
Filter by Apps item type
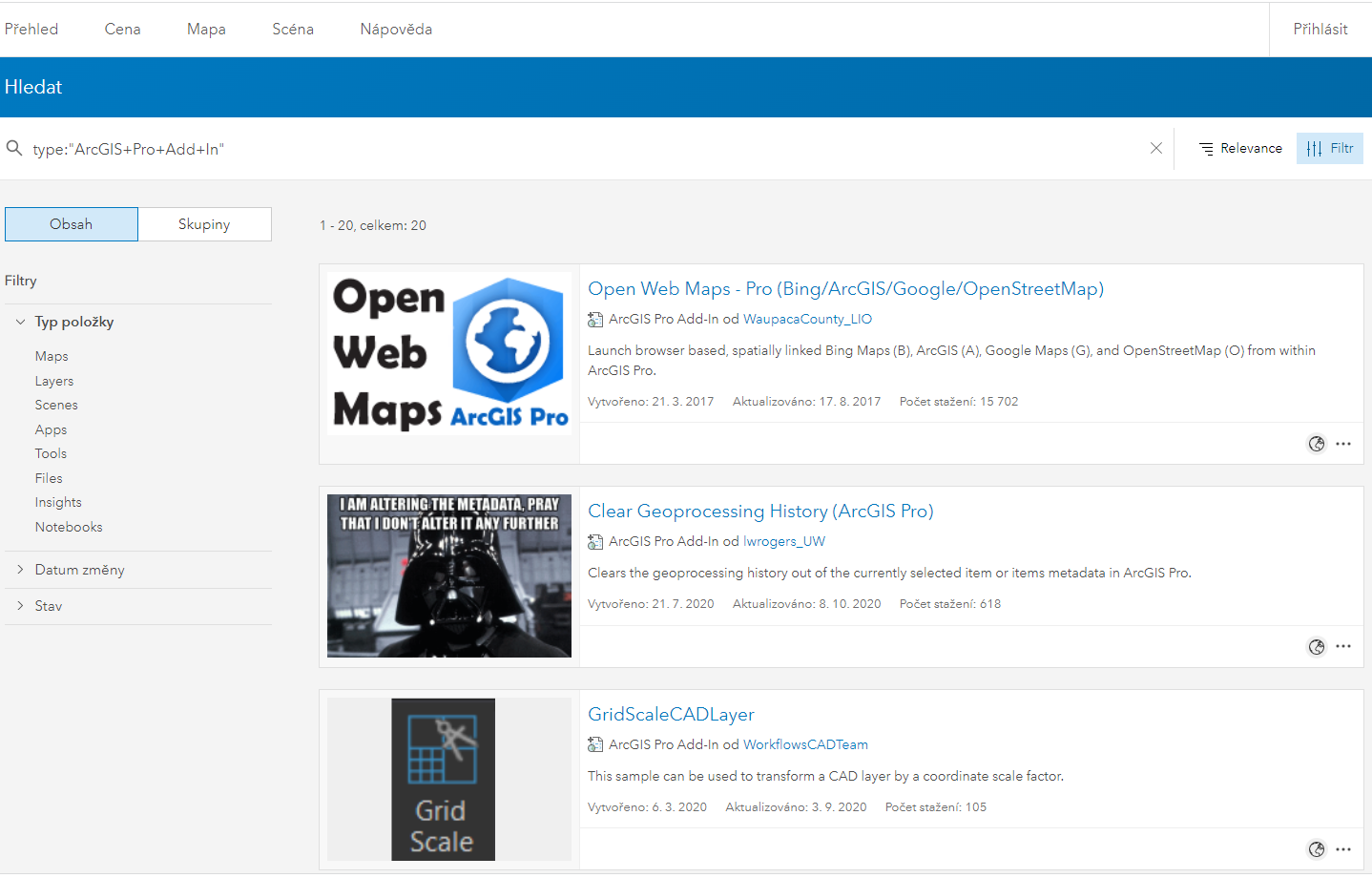pos(51,429)
